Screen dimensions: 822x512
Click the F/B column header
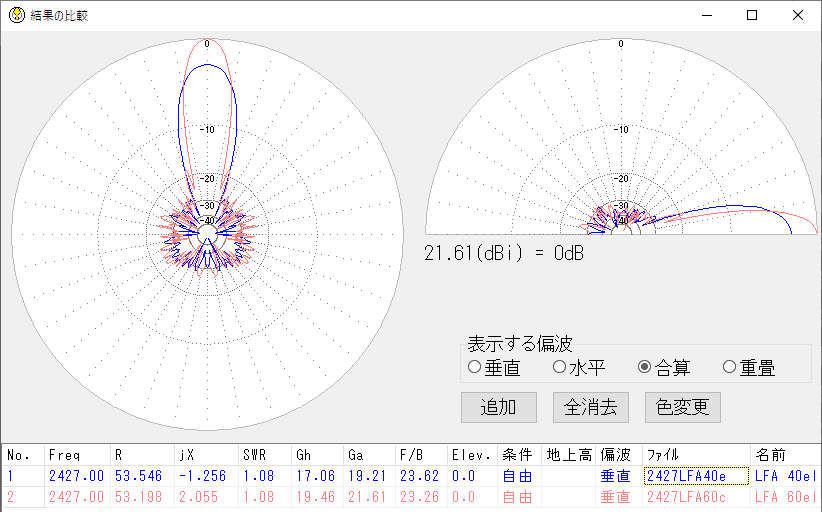click(x=411, y=455)
